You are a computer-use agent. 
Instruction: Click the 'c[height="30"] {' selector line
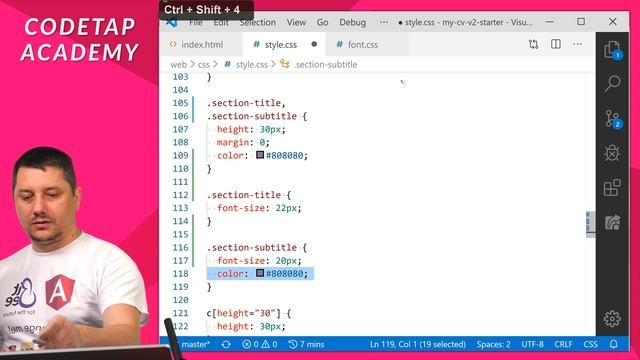tap(249, 313)
